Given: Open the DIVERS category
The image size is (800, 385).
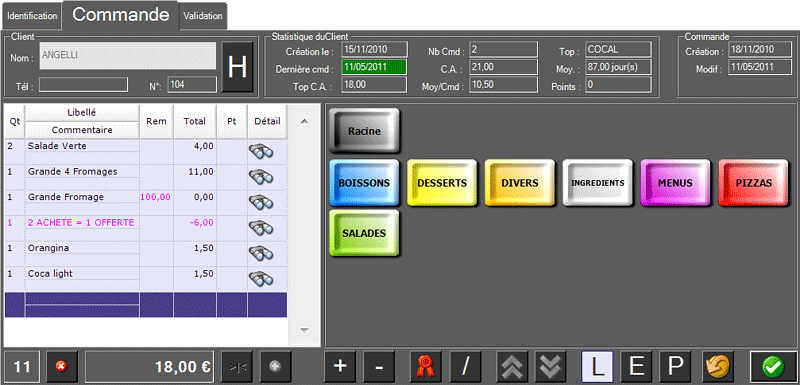Looking at the screenshot, I should (x=519, y=183).
